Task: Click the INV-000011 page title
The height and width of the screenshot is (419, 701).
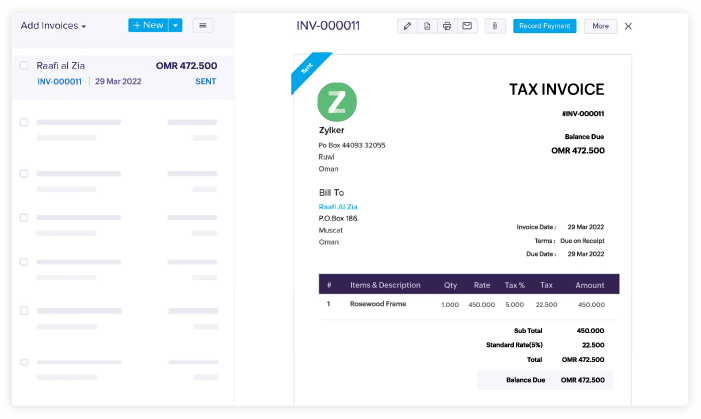Action: [328, 25]
